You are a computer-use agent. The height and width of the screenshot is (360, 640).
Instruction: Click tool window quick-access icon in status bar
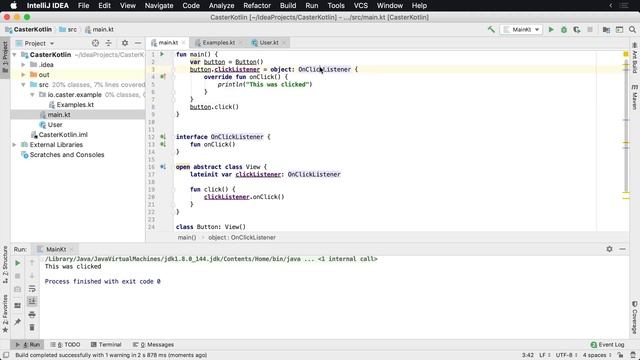(6, 355)
